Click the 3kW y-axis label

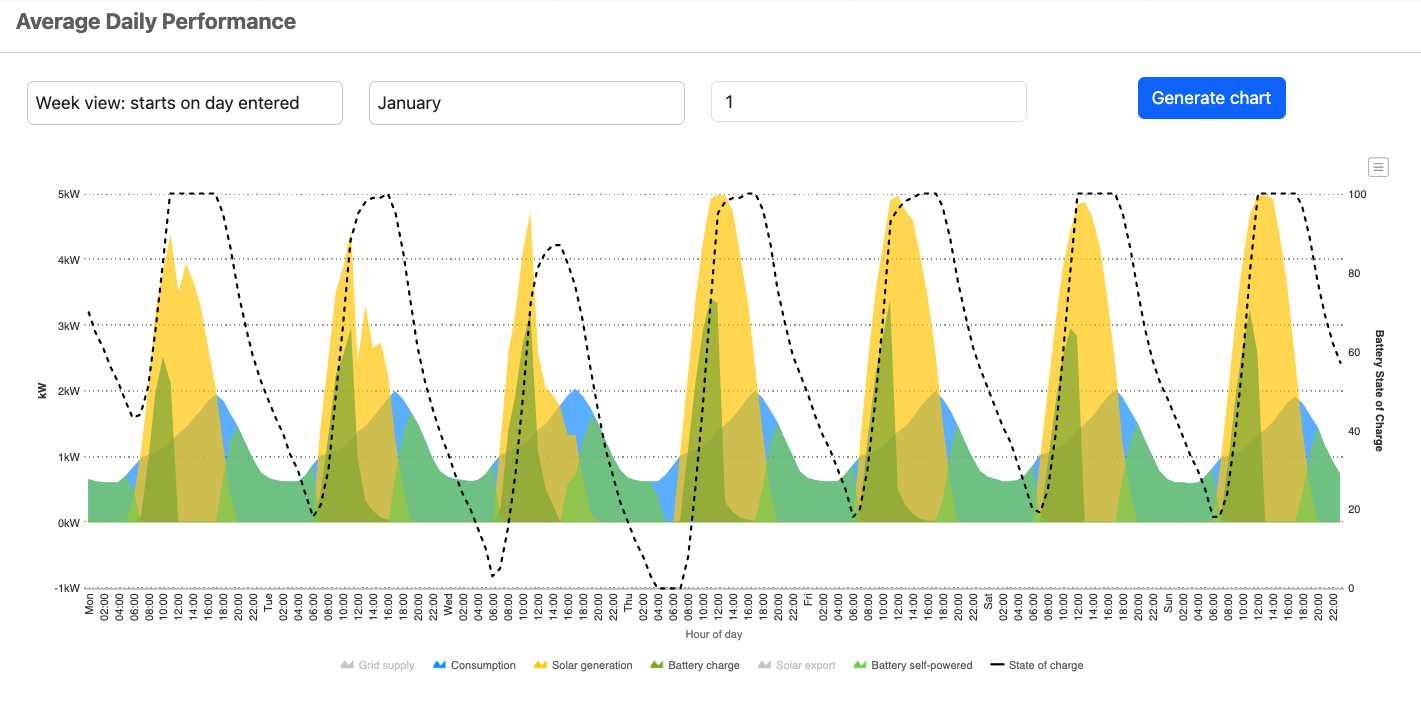68,326
